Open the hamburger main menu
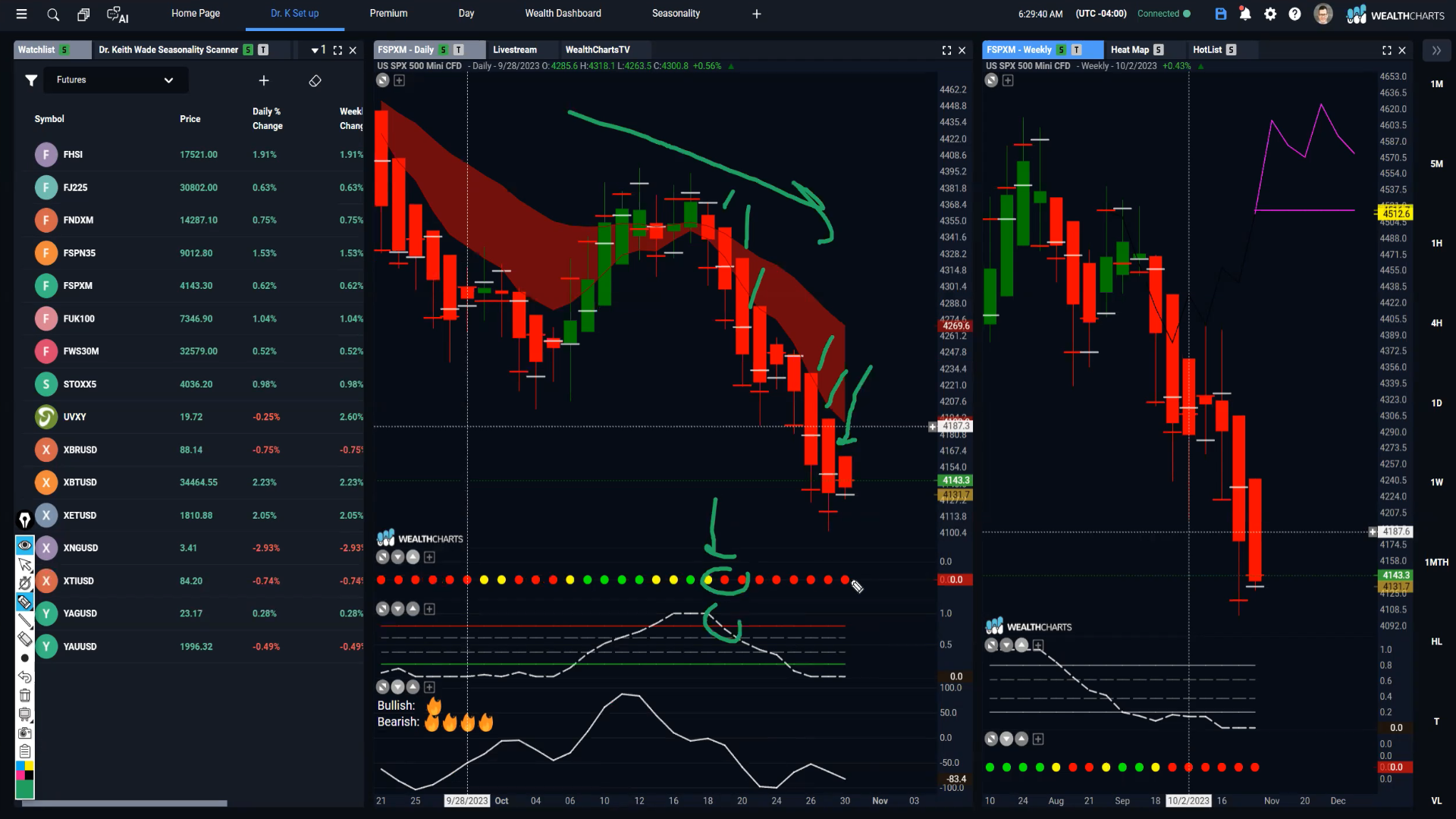Image resolution: width=1456 pixels, height=819 pixels. click(x=21, y=14)
